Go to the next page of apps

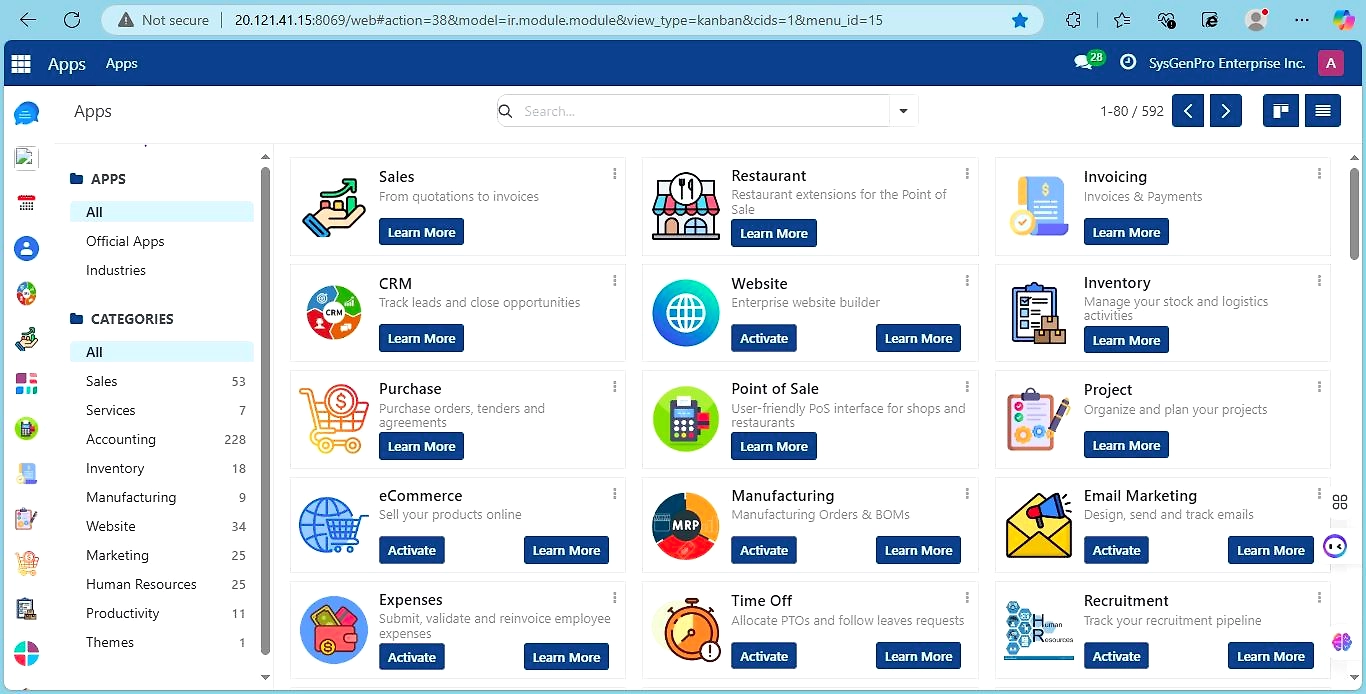(1226, 111)
